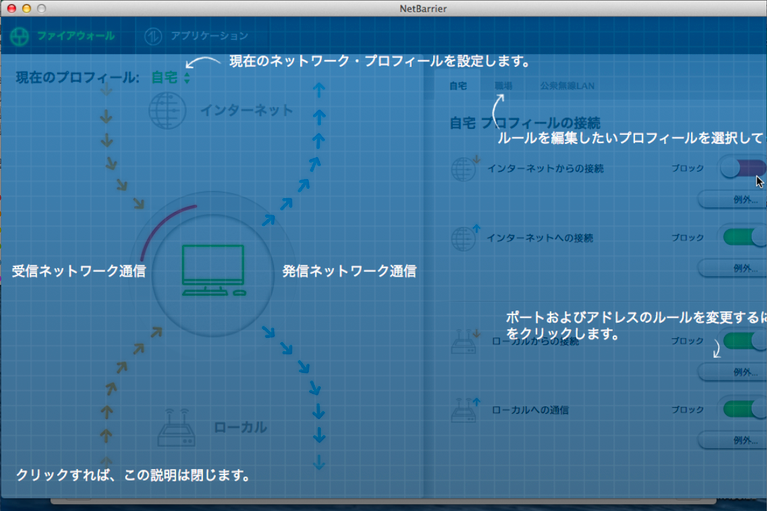Open 例外 for ローカルへの通信
The width and height of the screenshot is (767, 511).
(x=732, y=441)
